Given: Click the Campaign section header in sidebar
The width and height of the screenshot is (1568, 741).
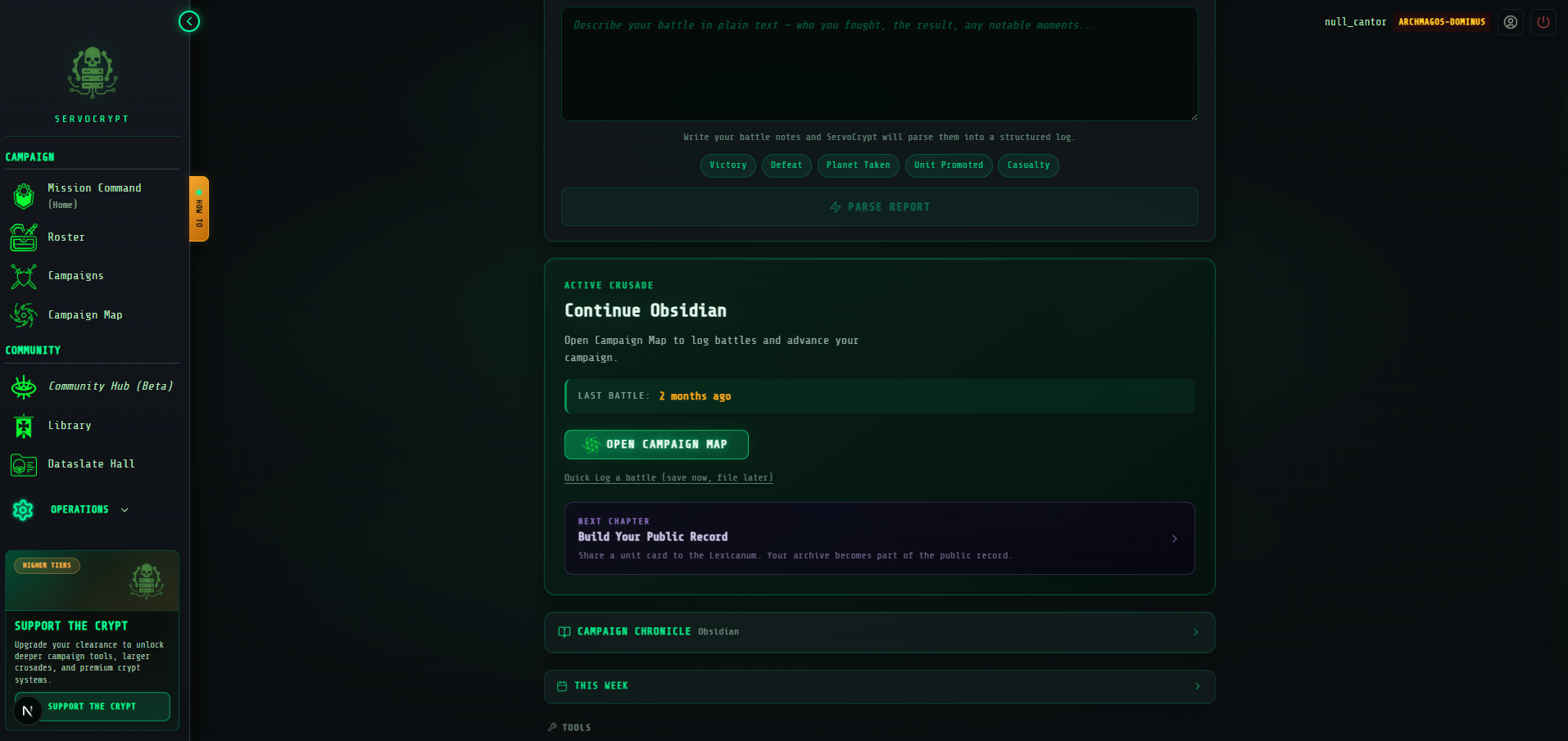Looking at the screenshot, I should pos(30,157).
